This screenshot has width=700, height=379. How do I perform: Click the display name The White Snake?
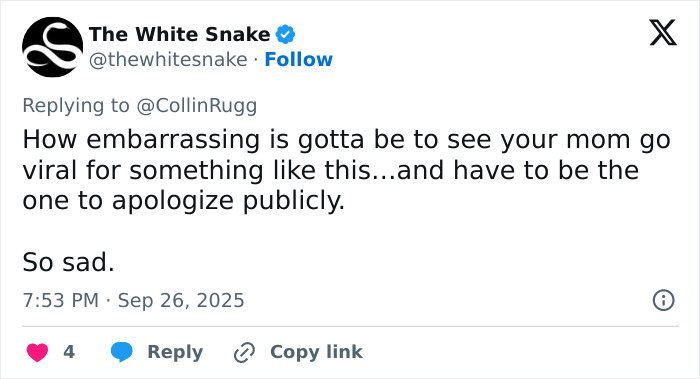pyautogui.click(x=179, y=34)
